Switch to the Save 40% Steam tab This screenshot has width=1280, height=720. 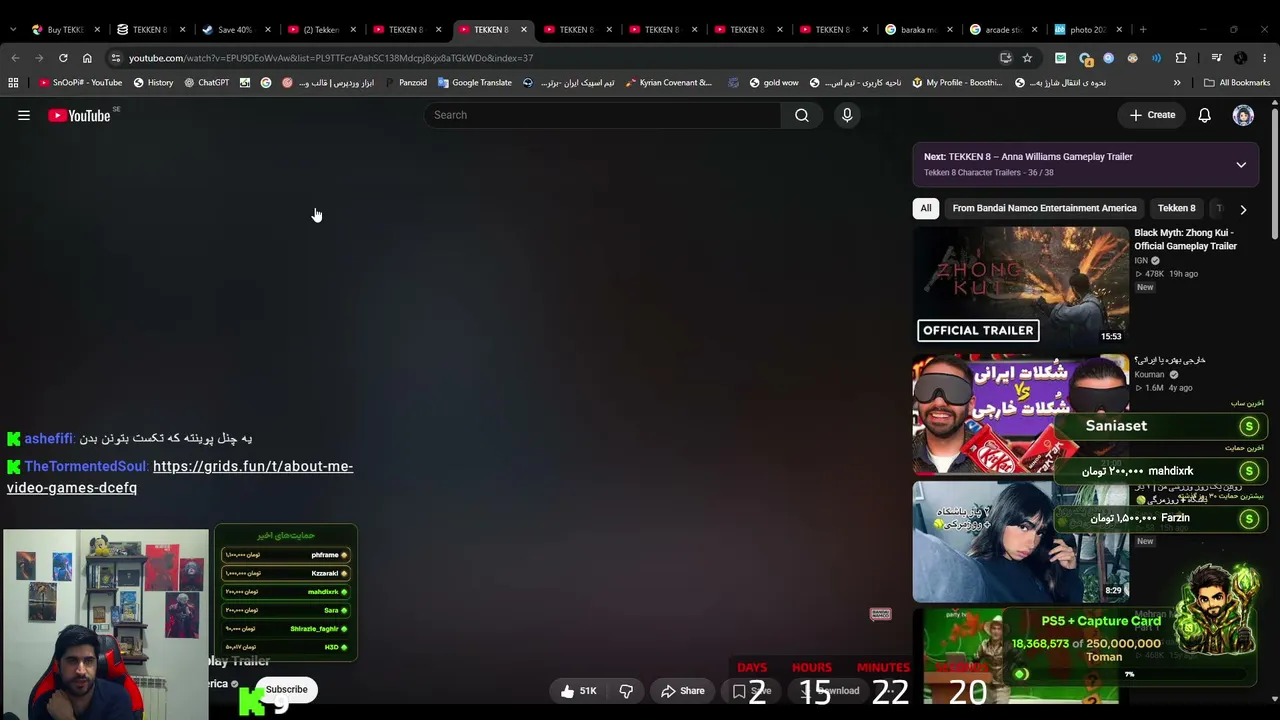click(x=235, y=30)
